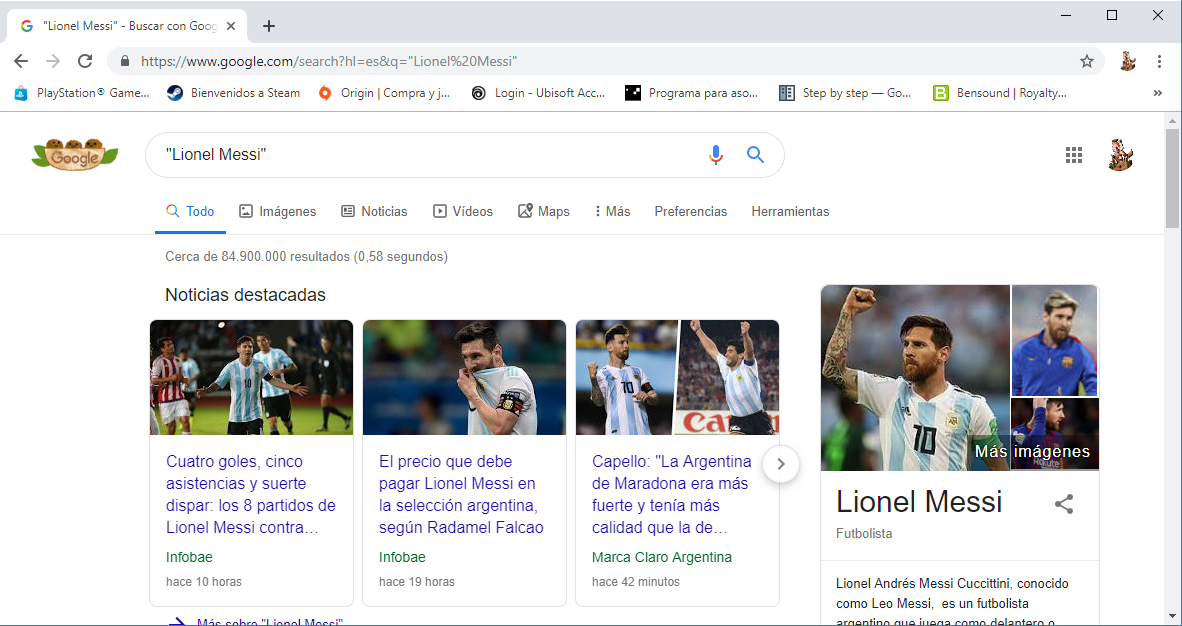Reload the page
Screen dimensions: 1182x626
(x=85, y=61)
